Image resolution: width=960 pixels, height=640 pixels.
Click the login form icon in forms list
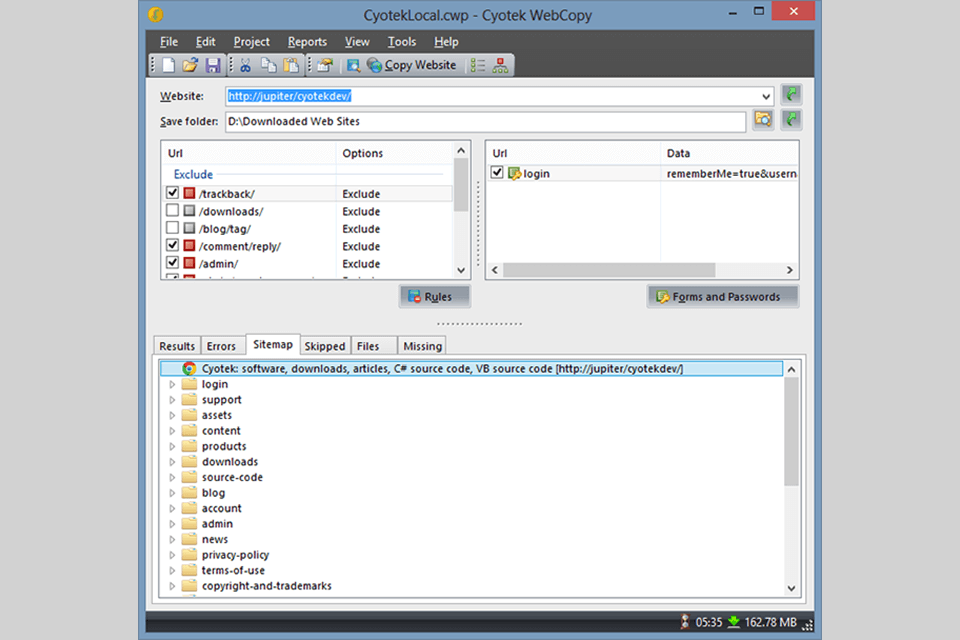(x=514, y=173)
